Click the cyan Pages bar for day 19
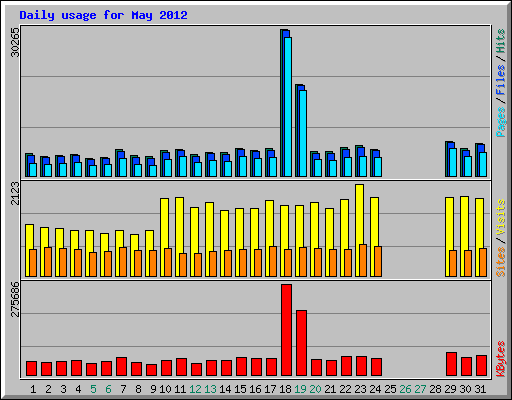Screen dimensions: 512x400 [303, 133]
